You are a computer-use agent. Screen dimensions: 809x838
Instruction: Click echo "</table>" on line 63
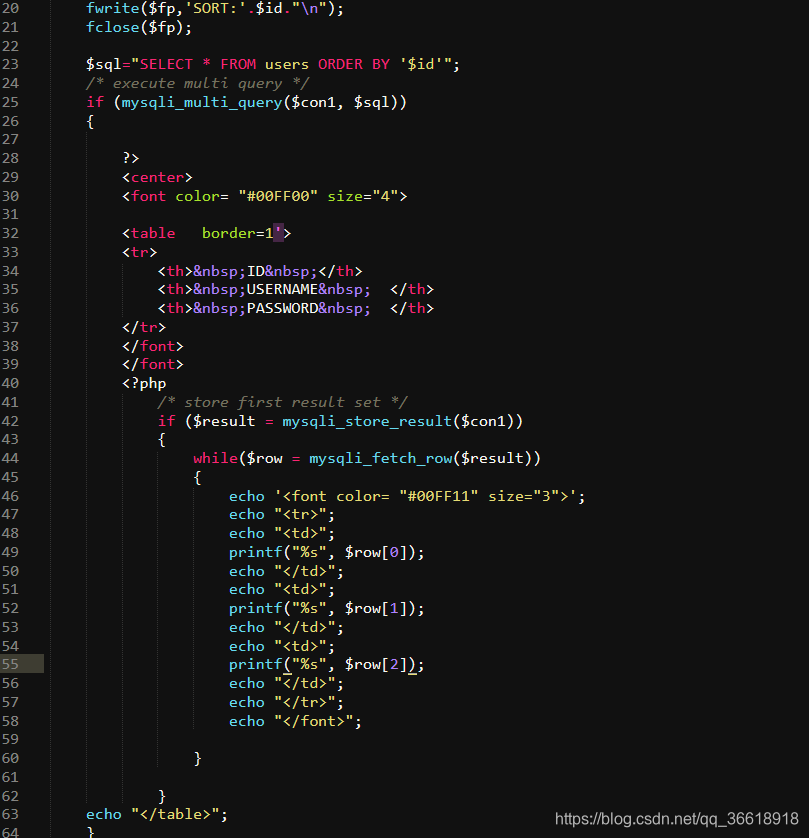pyautogui.click(x=157, y=814)
